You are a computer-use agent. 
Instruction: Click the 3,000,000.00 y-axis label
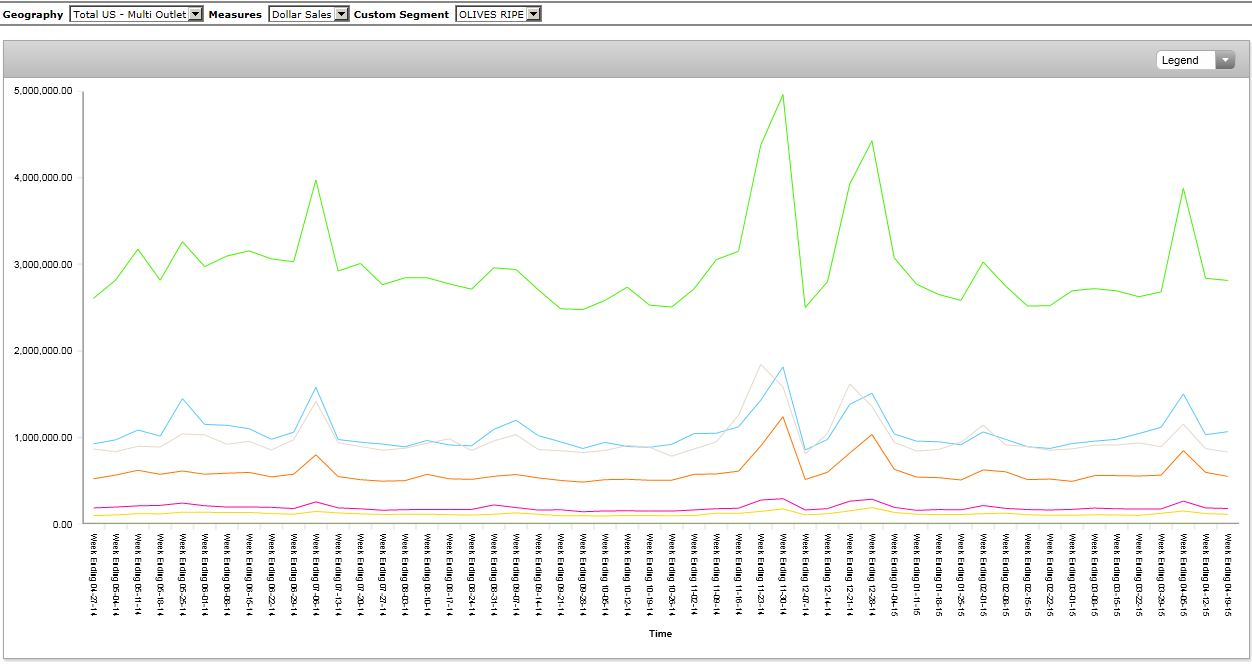point(44,264)
